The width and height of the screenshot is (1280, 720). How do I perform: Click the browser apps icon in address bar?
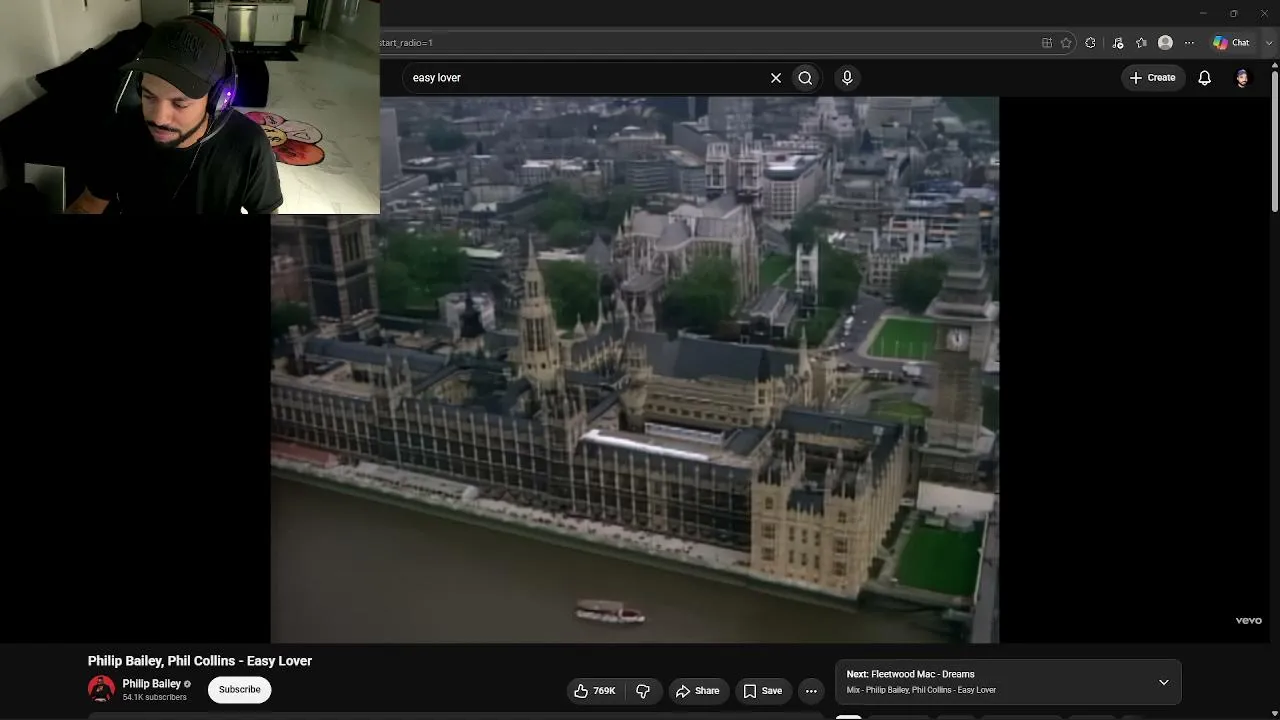coord(1047,43)
